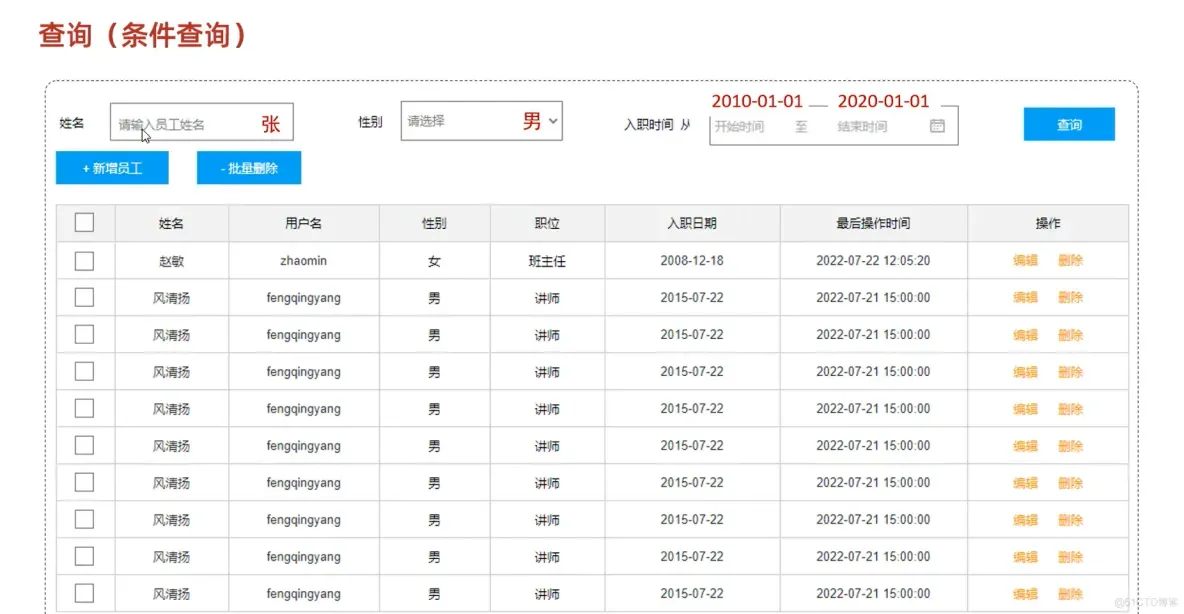Click 删除 link in the zhaomin row

tap(1070, 261)
